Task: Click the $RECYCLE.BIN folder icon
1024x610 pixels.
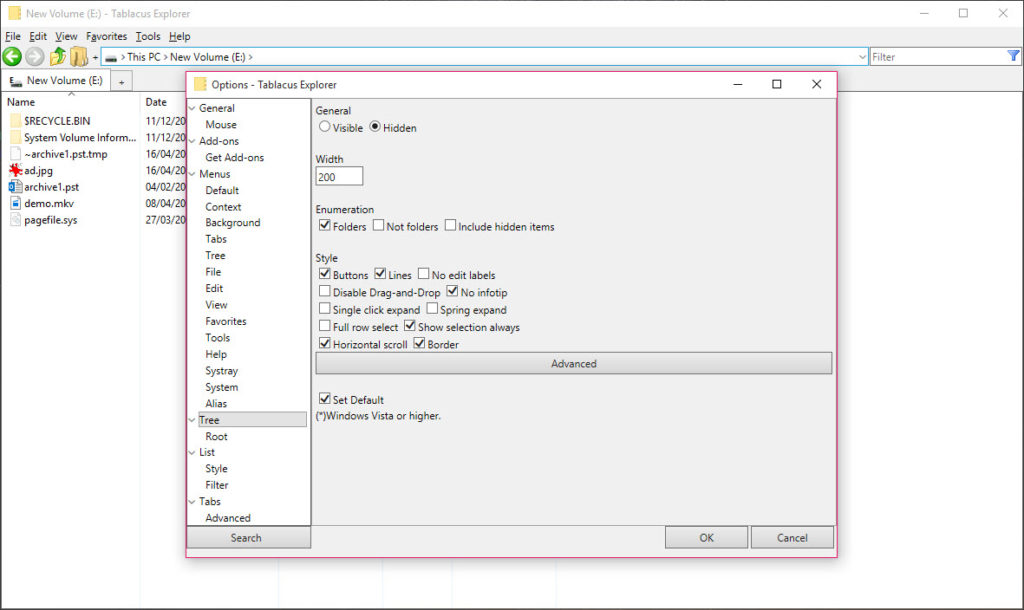Action: pos(15,121)
